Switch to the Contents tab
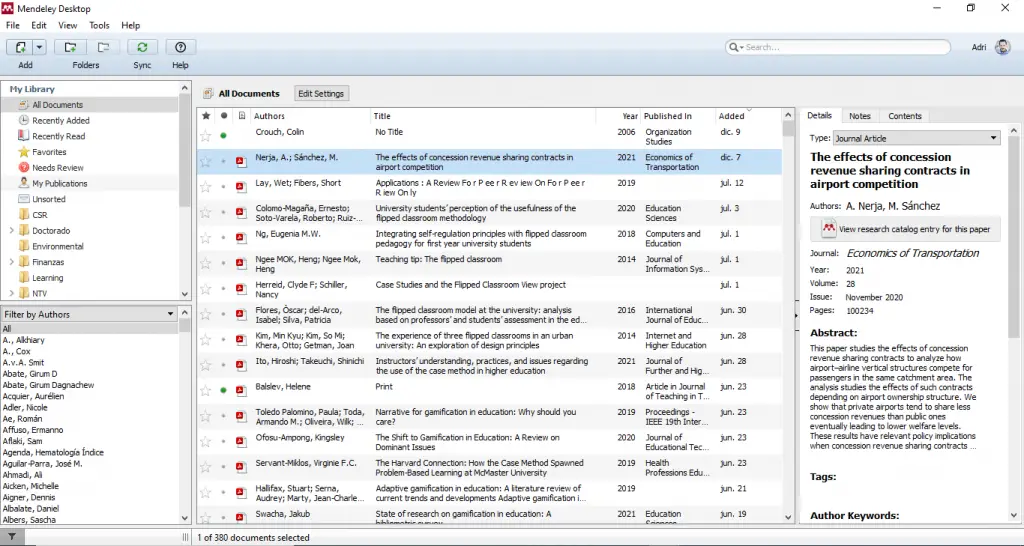Screen dimensions: 1024x546 tap(904, 116)
